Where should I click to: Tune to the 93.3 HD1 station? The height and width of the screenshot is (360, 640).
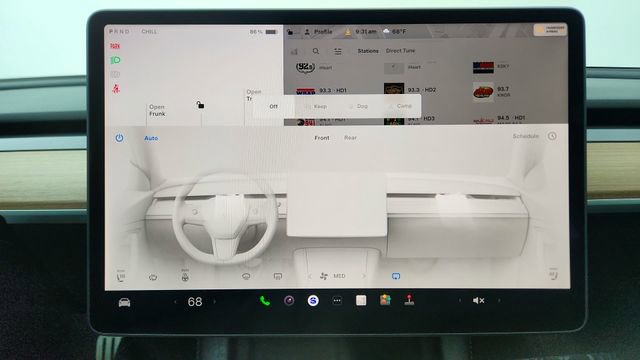(x=322, y=91)
